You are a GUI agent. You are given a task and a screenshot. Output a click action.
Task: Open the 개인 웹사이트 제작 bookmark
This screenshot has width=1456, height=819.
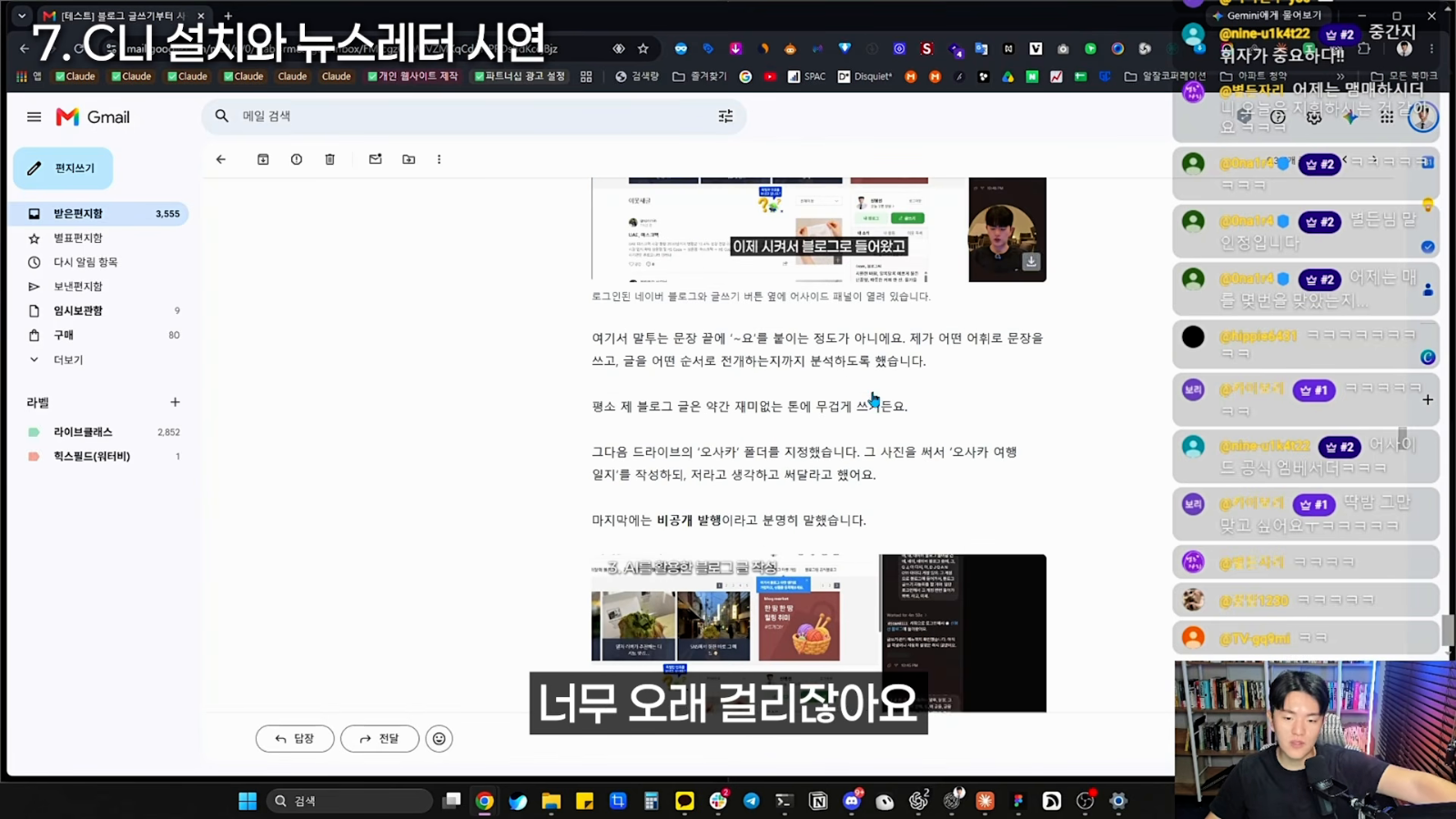pyautogui.click(x=412, y=76)
